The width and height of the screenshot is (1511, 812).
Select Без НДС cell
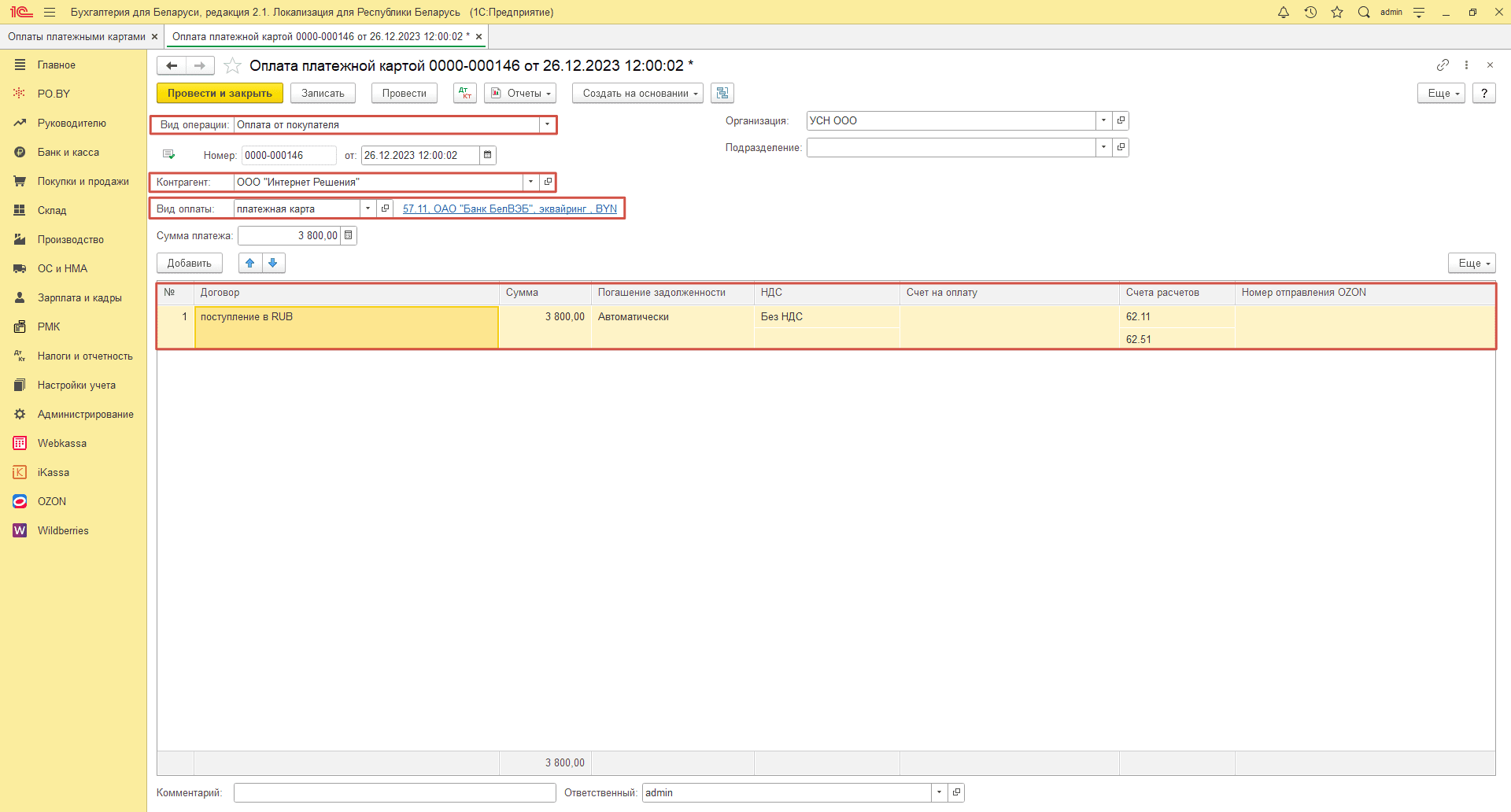pyautogui.click(x=826, y=316)
